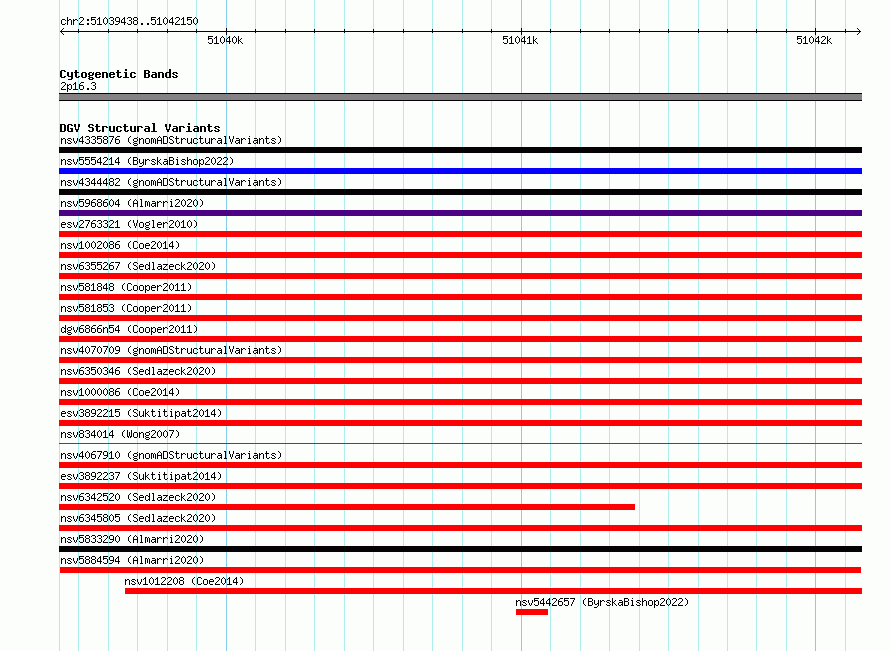Click dgv6866n54 (Cooper2011) label

129,329
